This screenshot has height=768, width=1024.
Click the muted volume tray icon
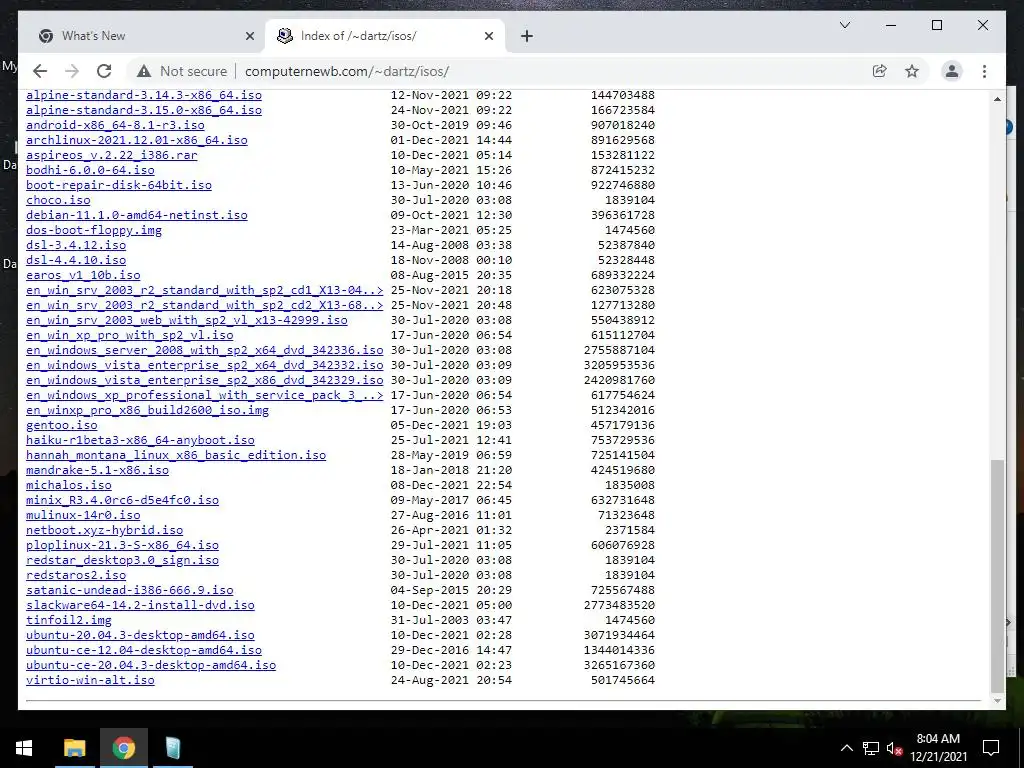point(894,748)
